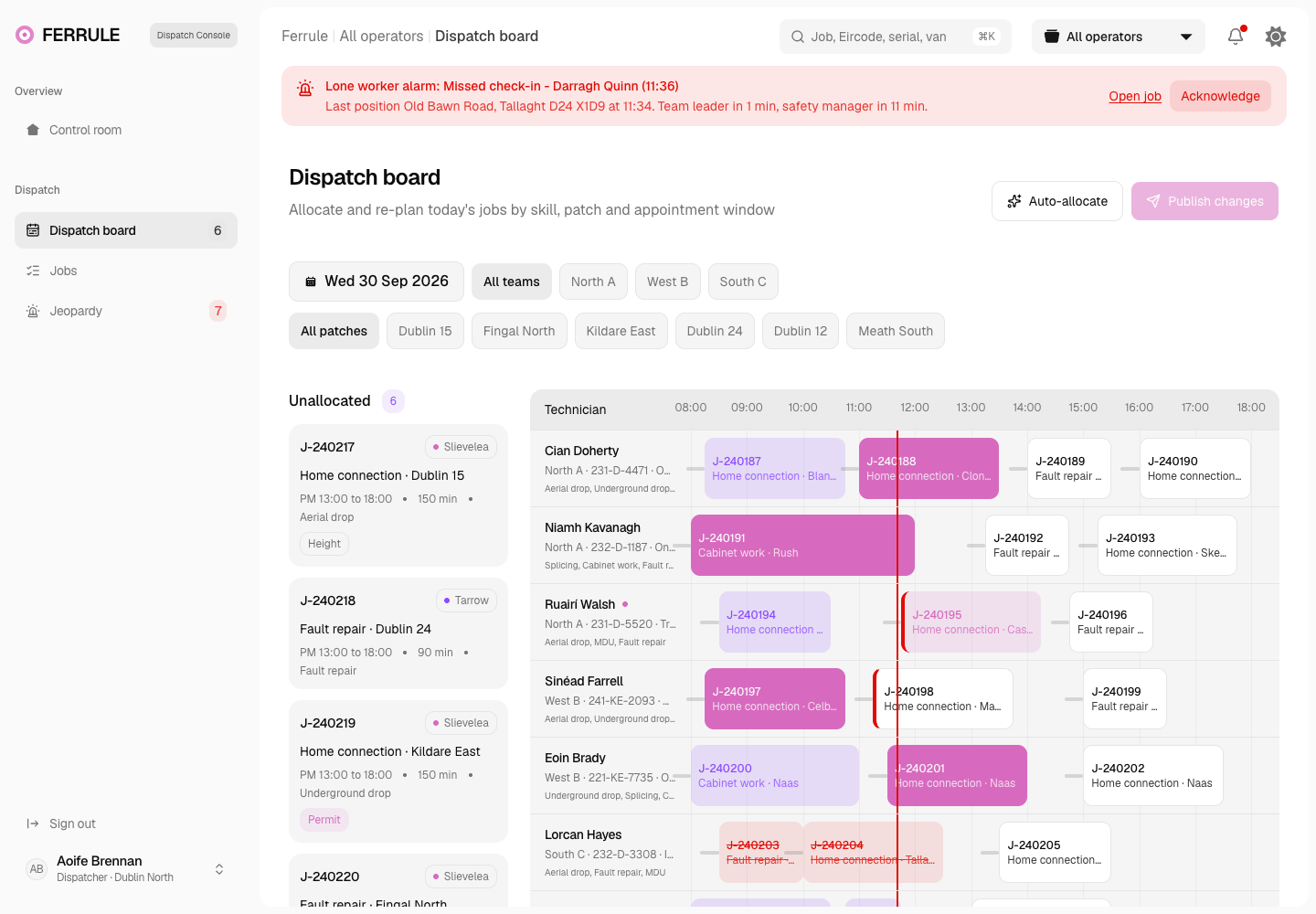Open settings gear icon
The image size is (1316, 914).
coord(1276,37)
